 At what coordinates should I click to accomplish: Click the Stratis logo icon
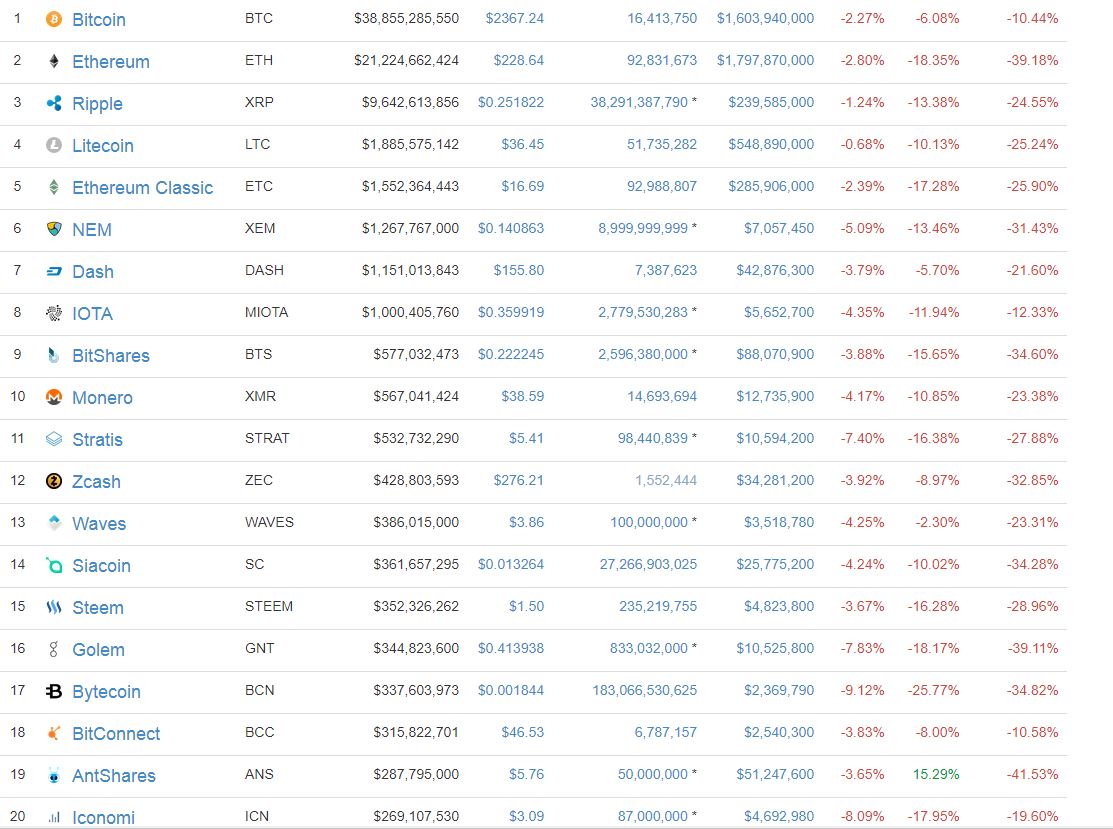point(54,439)
